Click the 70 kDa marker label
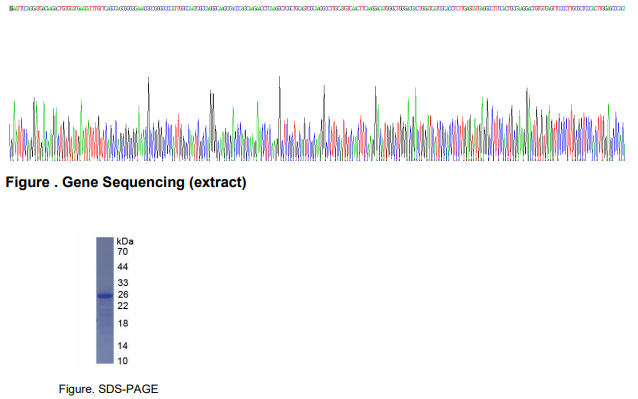This screenshot has height=399, width=638. click(122, 252)
